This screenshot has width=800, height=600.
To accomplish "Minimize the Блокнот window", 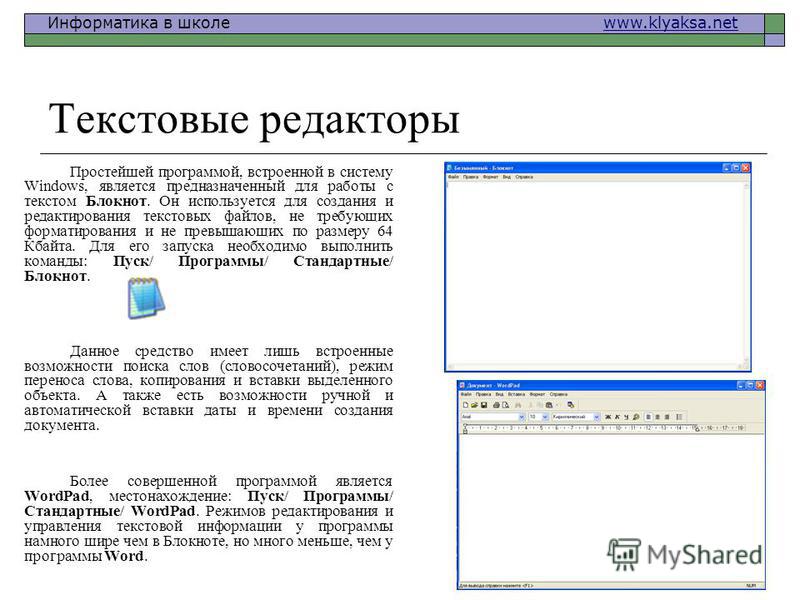I will tap(727, 167).
